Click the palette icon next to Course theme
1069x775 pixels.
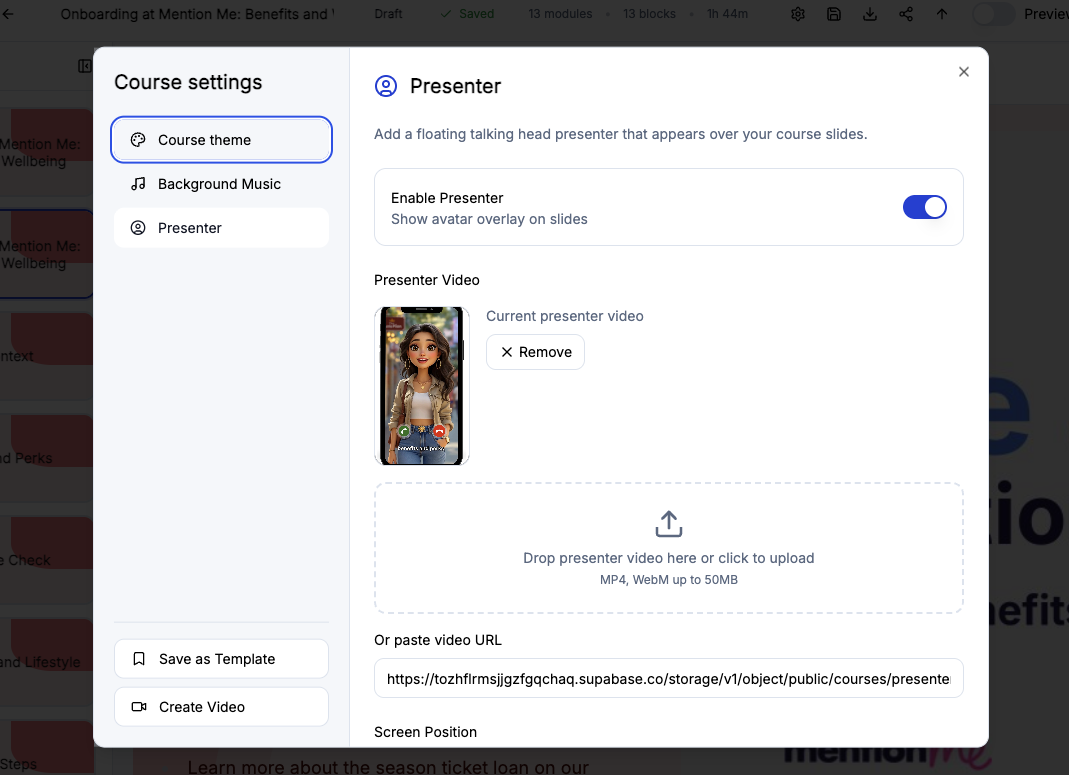pos(138,140)
